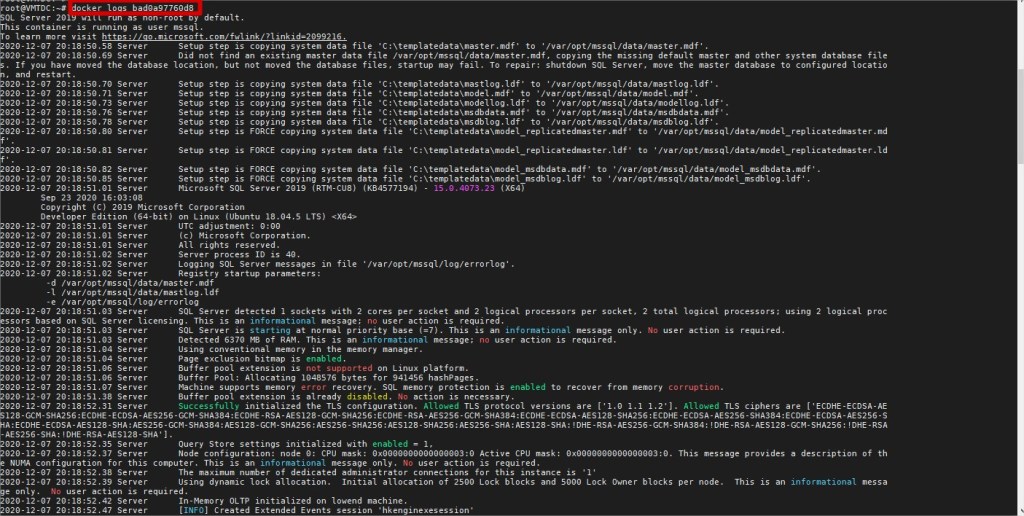
Task: Click 'Using dynamic lock allocation' log entry
Action: pyautogui.click(x=250, y=481)
